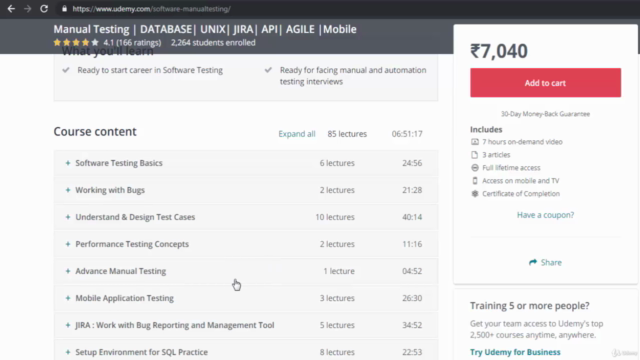640x360 pixels.
Task: Click the 26:30 duration of Mobile Application Testing
Action: (x=412, y=298)
